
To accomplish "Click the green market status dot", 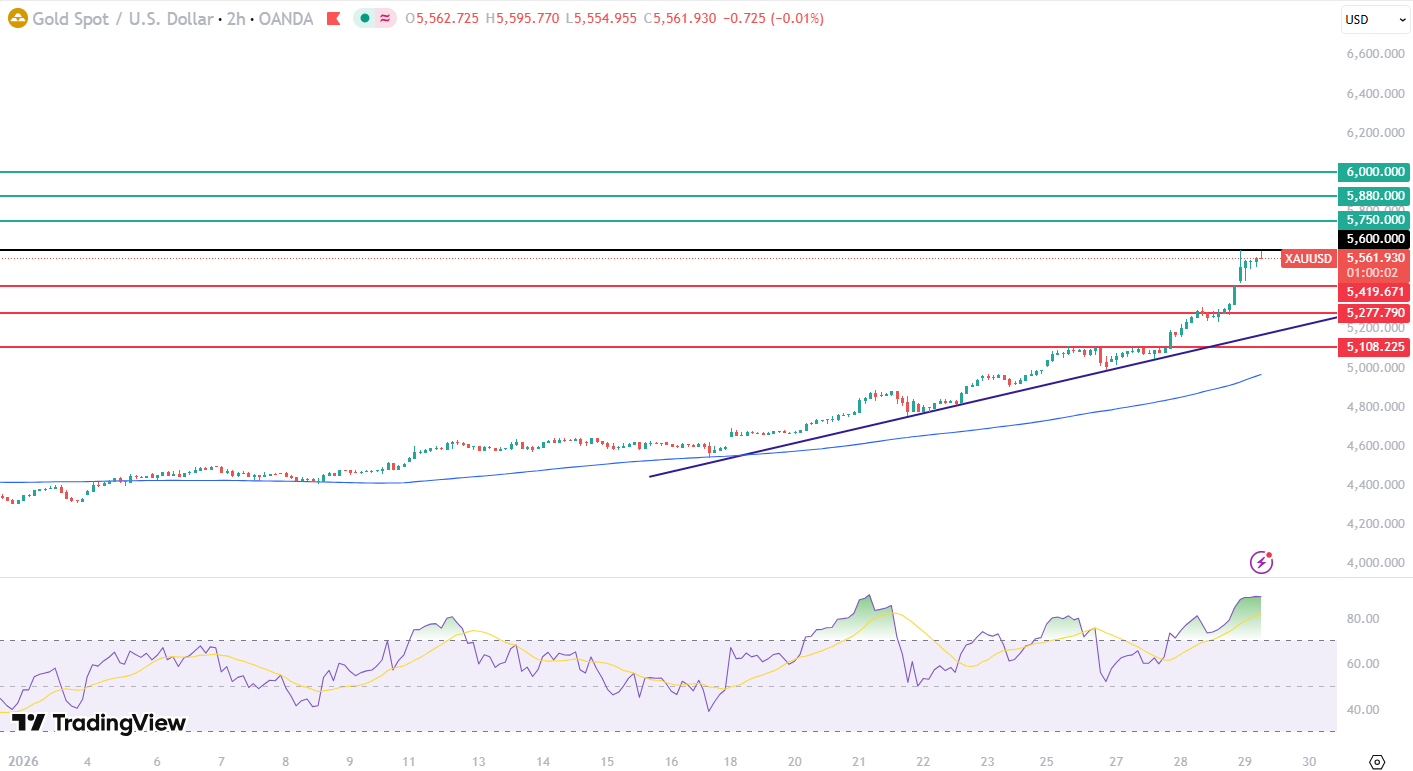I will coord(365,19).
